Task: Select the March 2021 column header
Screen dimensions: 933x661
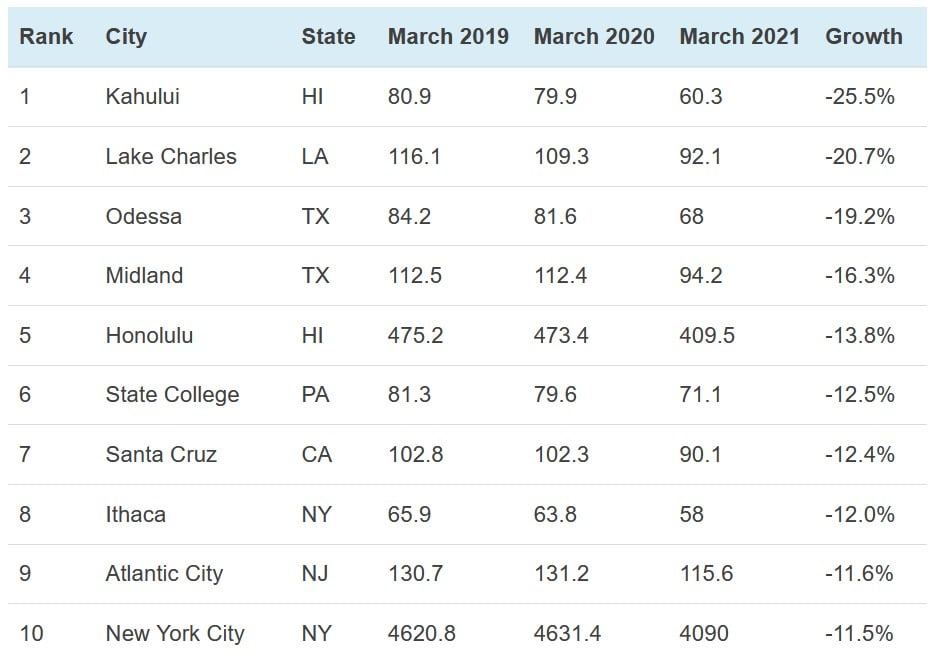Action: [739, 37]
